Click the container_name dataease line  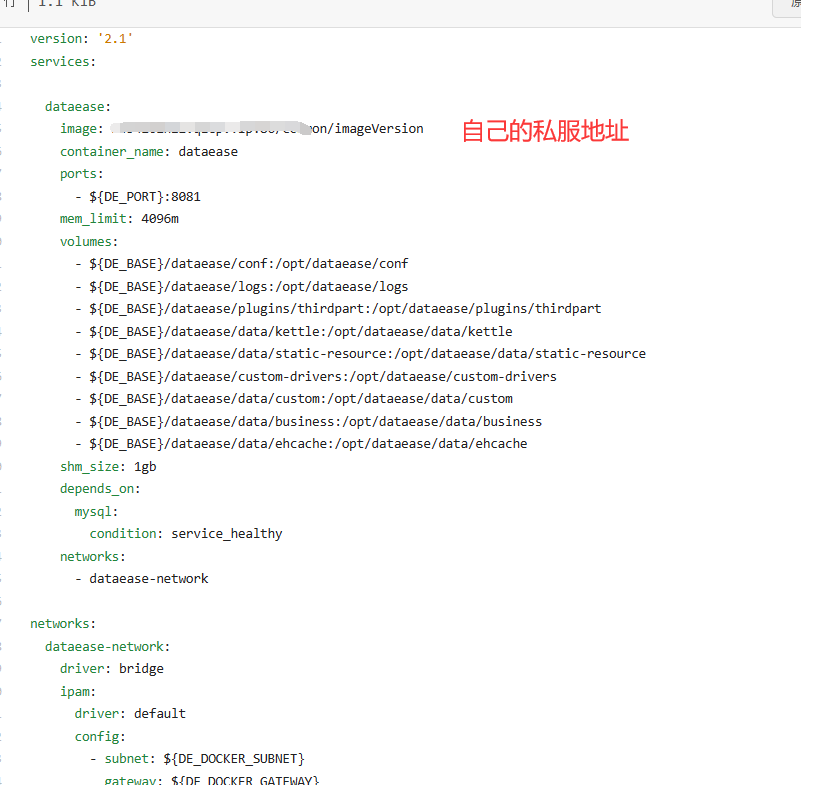click(x=148, y=151)
